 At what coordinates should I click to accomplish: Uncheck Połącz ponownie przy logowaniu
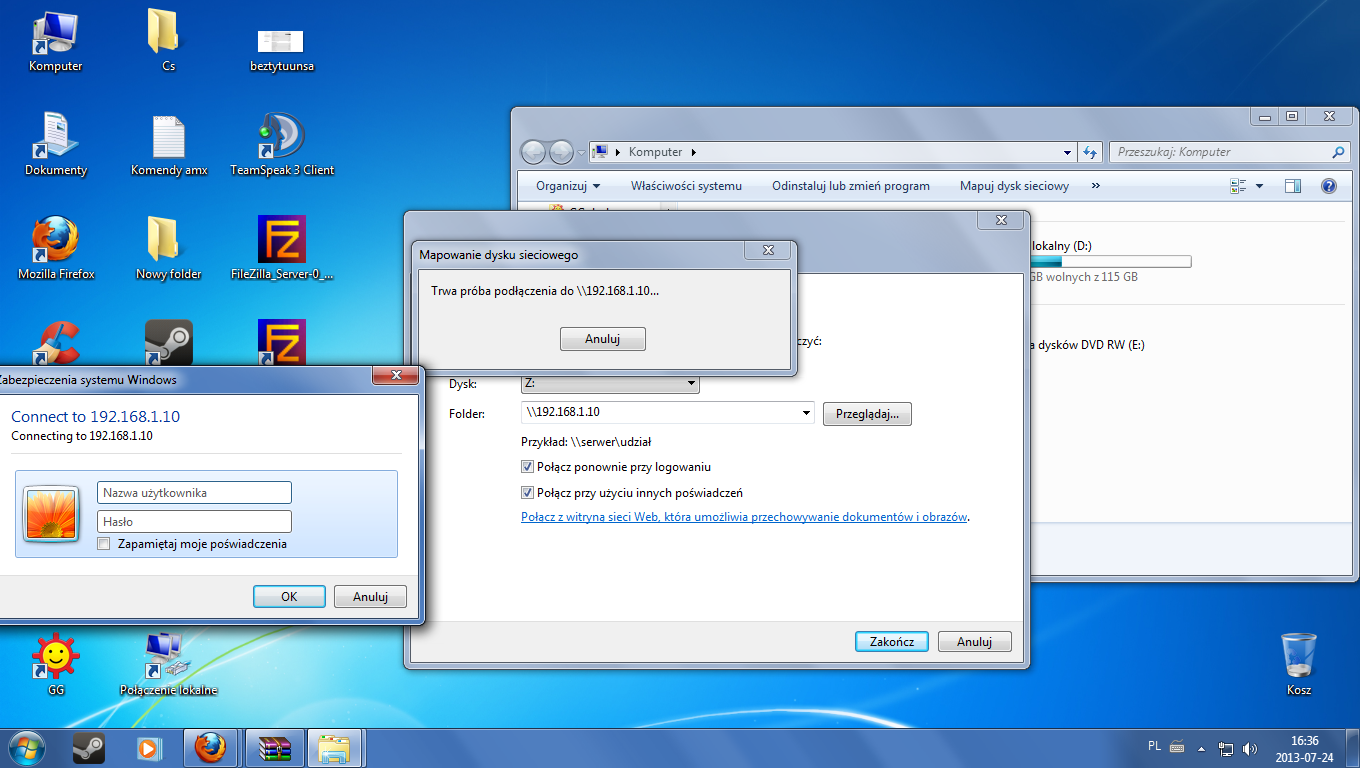[527, 466]
